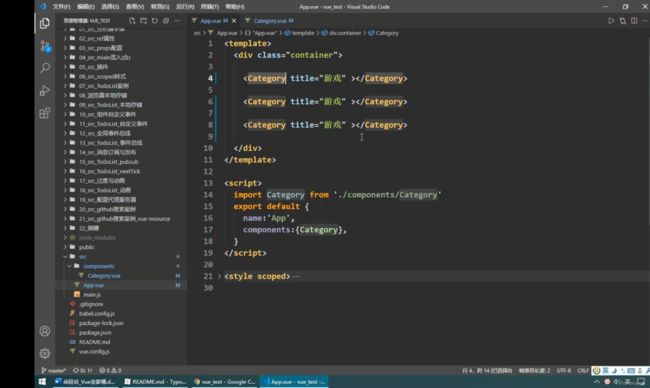The width and height of the screenshot is (650, 388).
Task: Click the New Folder icon in explorer header
Action: (143, 21)
